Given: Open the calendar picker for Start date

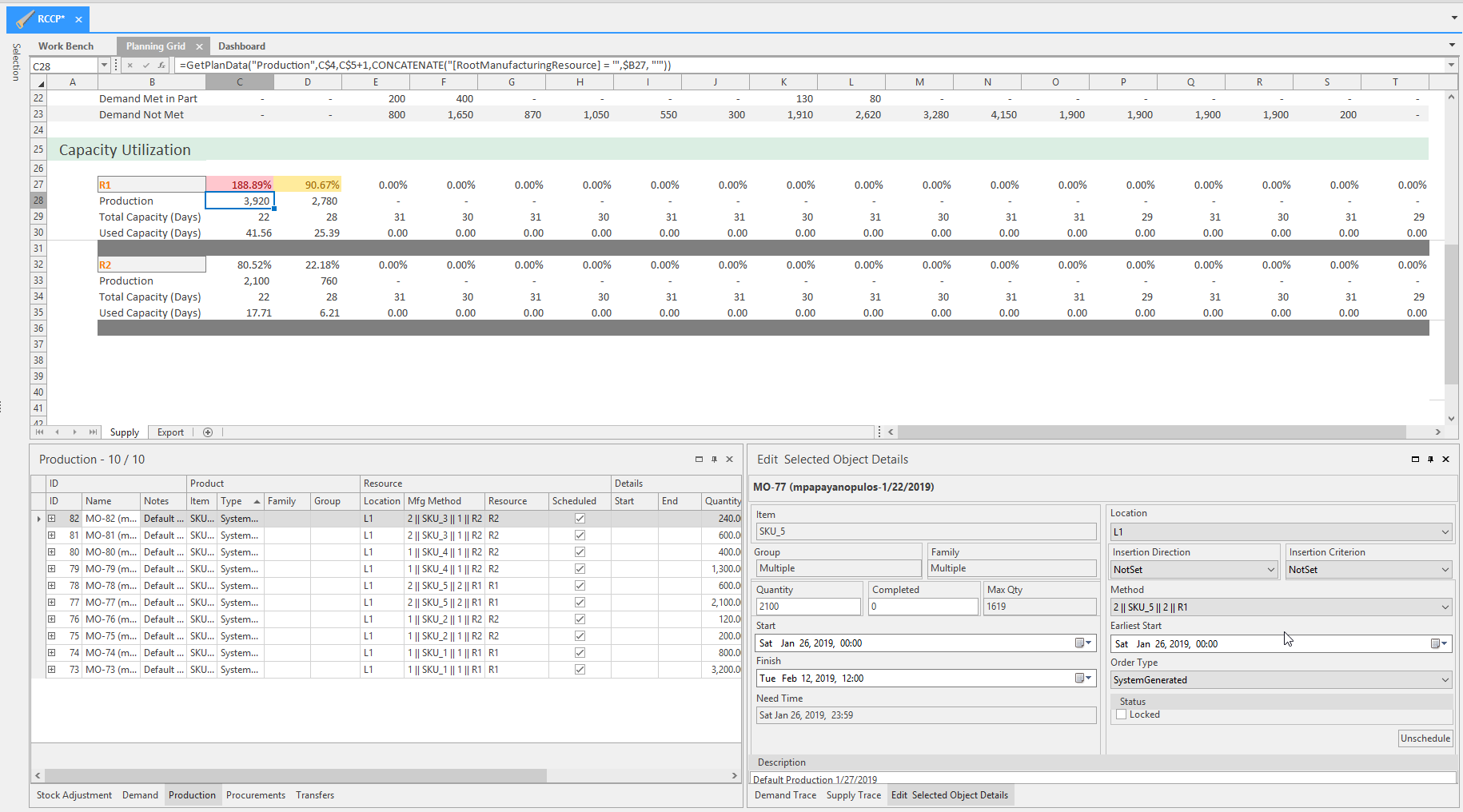Looking at the screenshot, I should click(x=1083, y=643).
